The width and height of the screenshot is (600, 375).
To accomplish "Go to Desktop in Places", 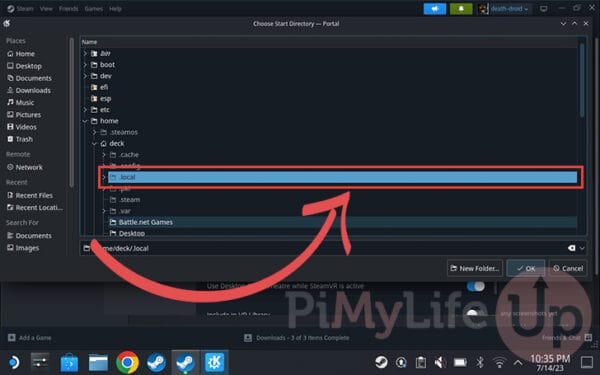I will [x=24, y=66].
